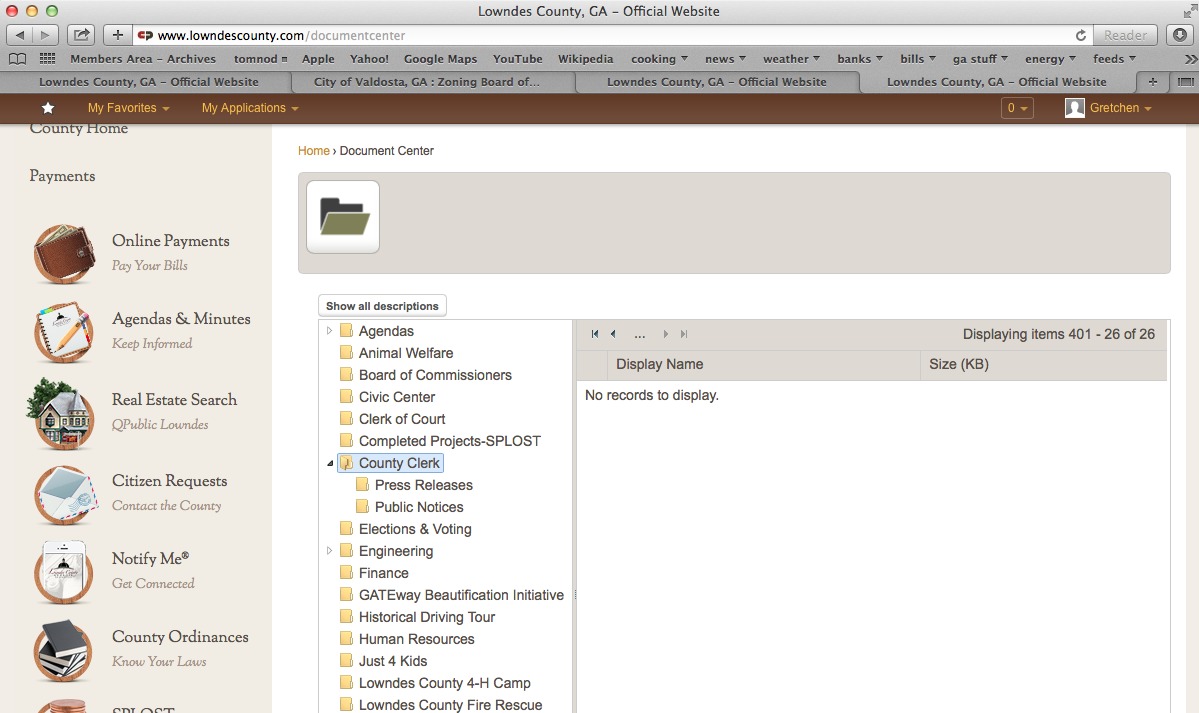Click the County Ordinances books icon
The width and height of the screenshot is (1199, 713).
[x=63, y=651]
